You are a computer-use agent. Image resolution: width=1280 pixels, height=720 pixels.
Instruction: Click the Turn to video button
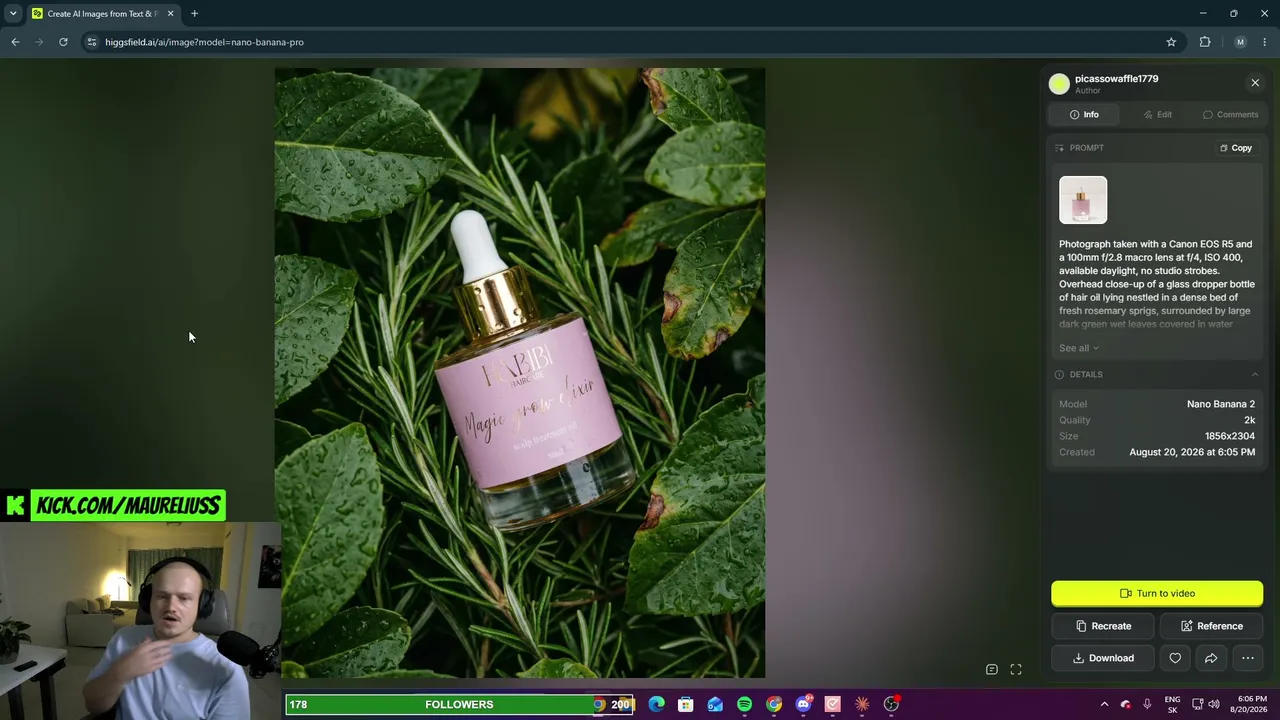(1157, 594)
